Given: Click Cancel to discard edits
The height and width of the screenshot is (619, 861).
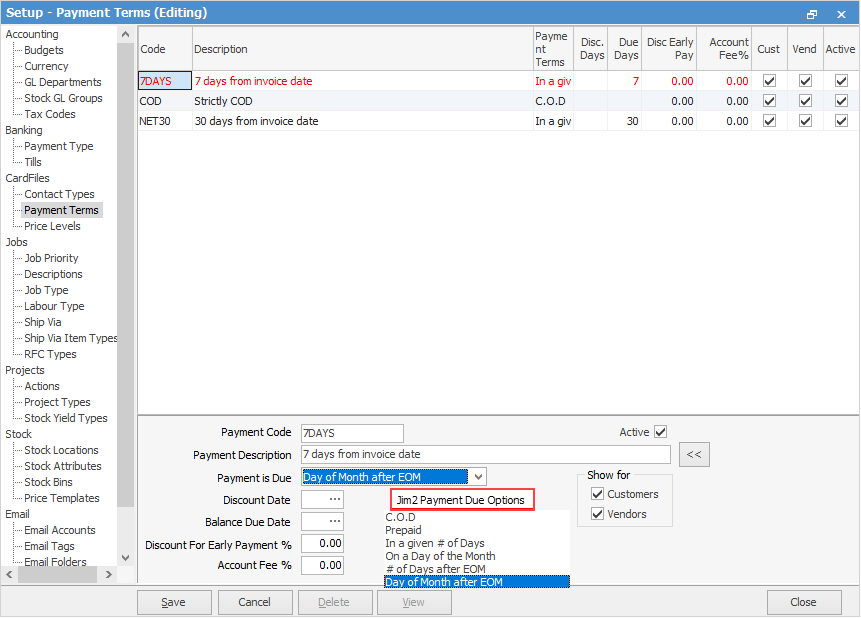Looking at the screenshot, I should click(254, 602).
